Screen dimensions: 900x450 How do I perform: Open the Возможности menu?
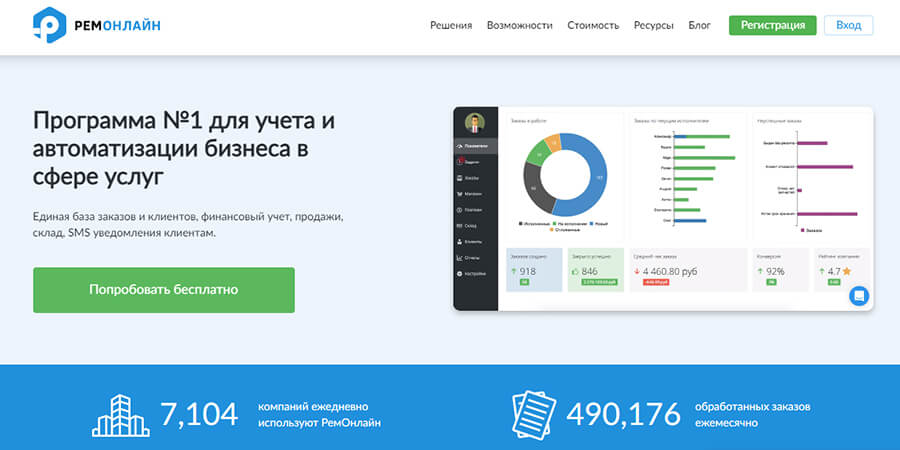pyautogui.click(x=519, y=25)
